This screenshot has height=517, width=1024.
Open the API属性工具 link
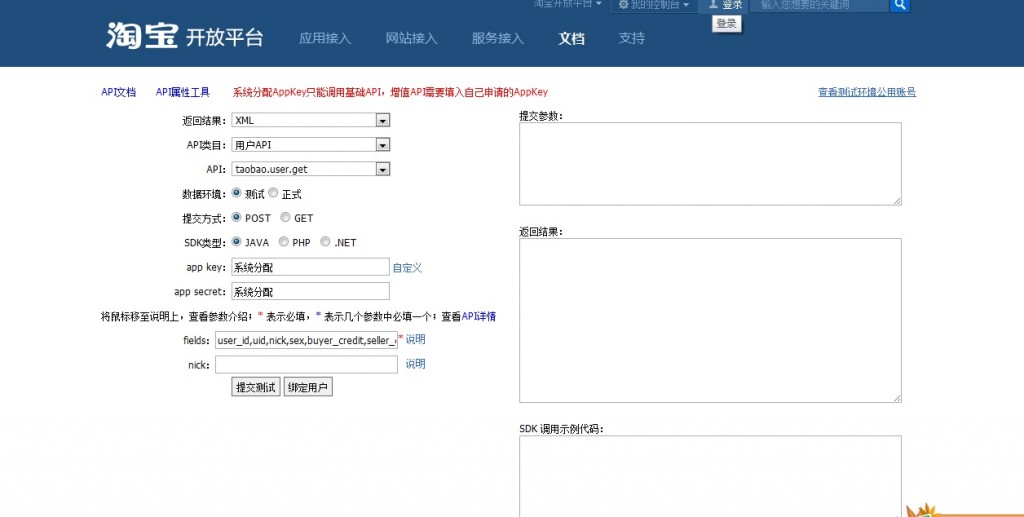point(183,92)
